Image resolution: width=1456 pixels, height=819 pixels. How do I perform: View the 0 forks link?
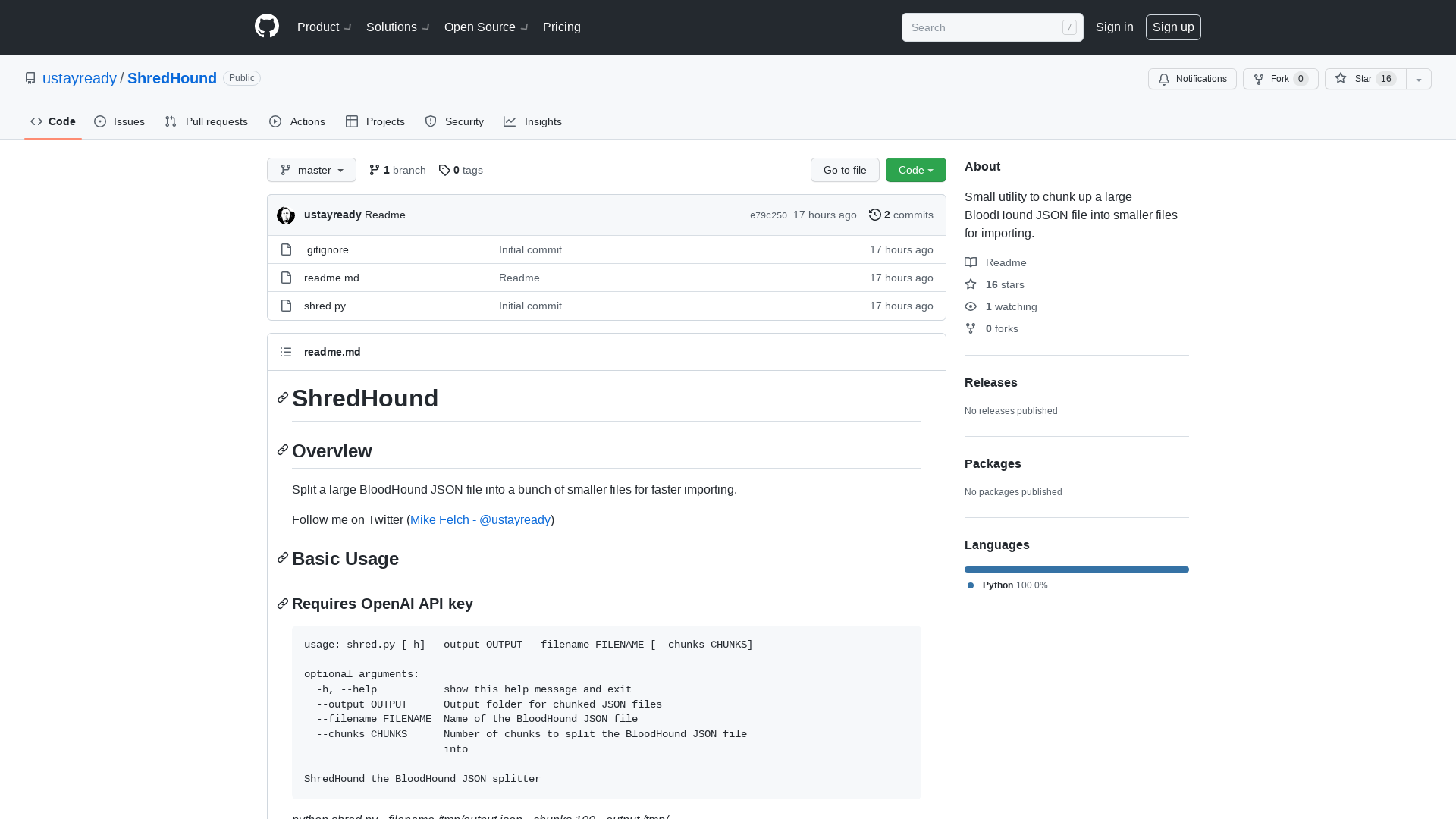[992, 328]
